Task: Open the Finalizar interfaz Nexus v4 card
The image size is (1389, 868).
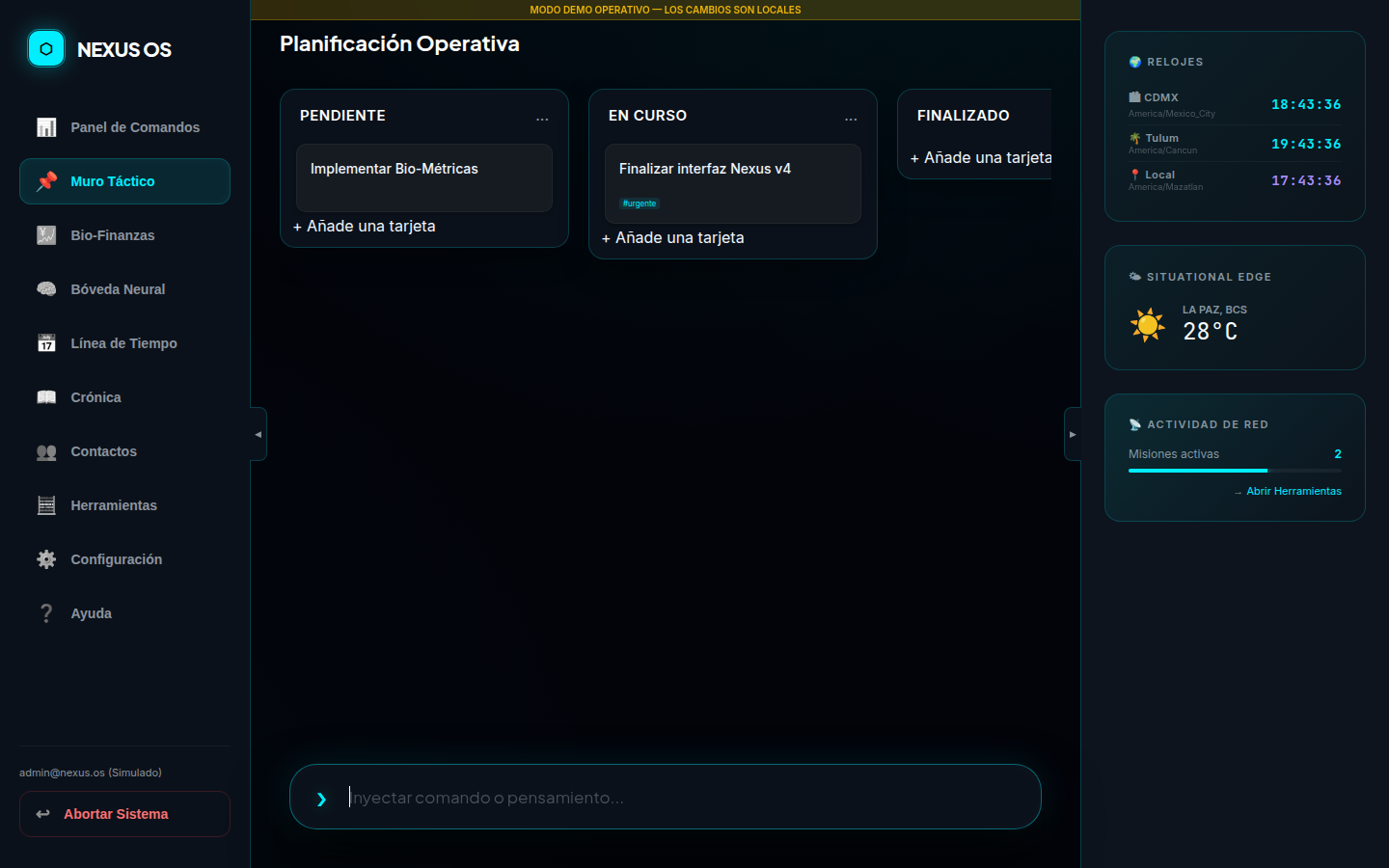Action: [732, 182]
